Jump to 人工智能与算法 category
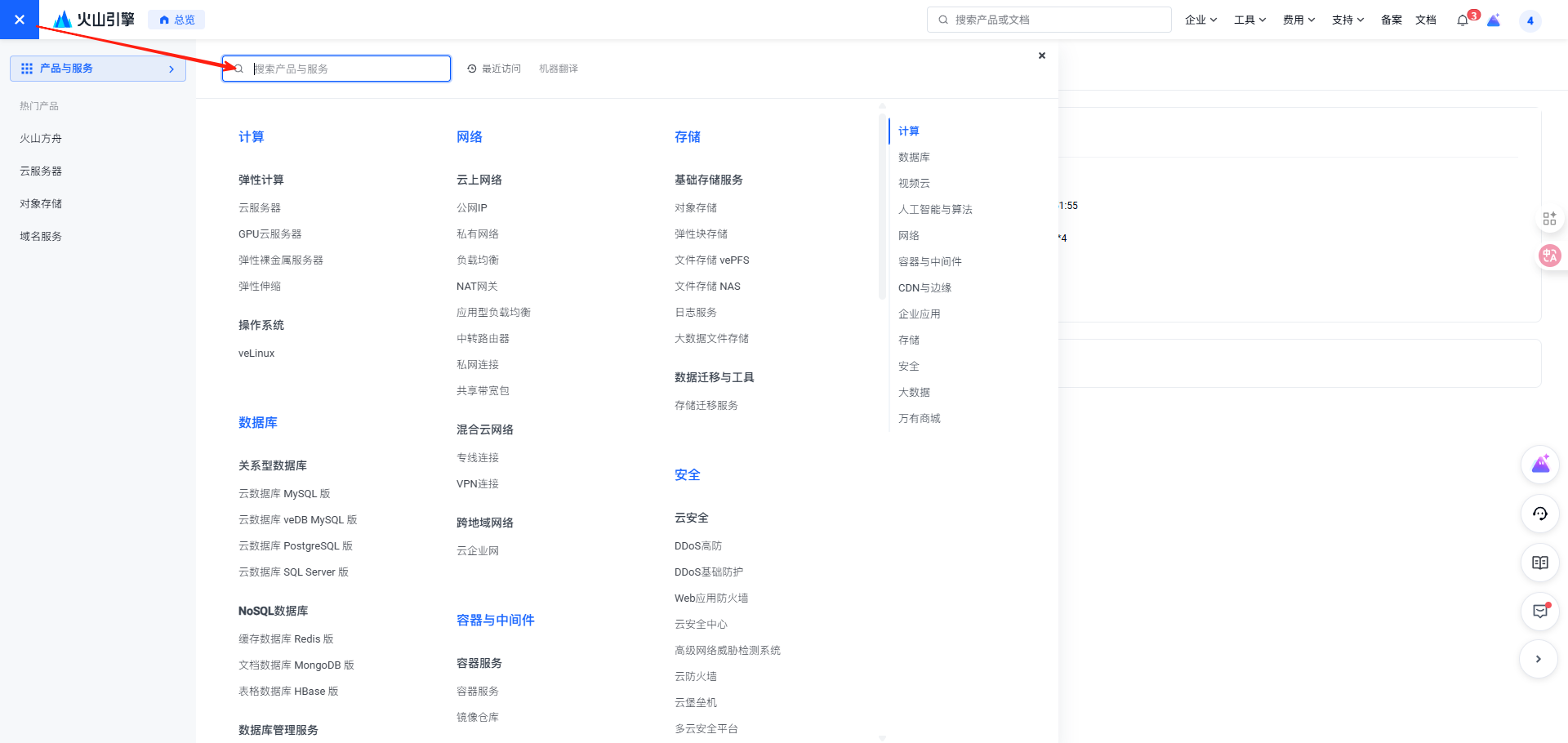Viewport: 1568px width, 743px height. pos(935,209)
